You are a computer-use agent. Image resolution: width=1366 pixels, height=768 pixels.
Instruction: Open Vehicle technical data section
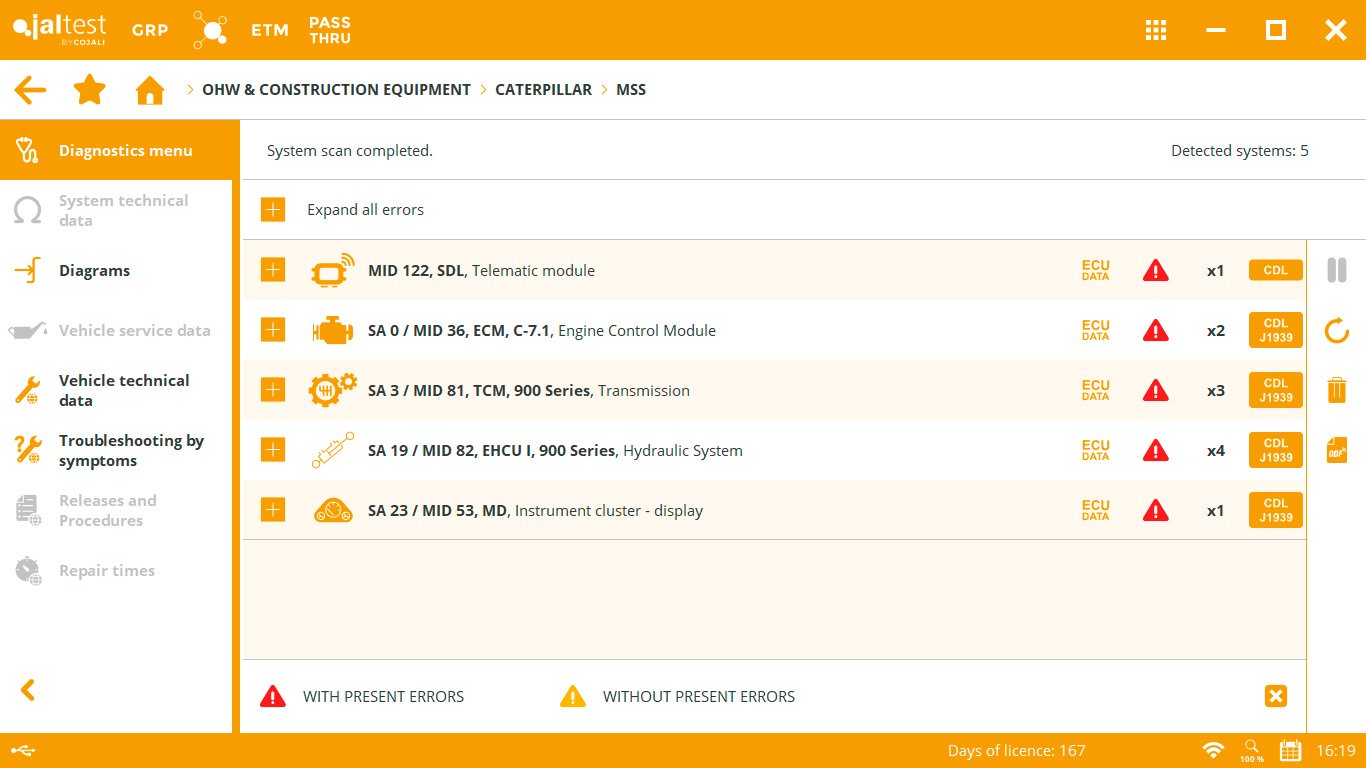[124, 391]
